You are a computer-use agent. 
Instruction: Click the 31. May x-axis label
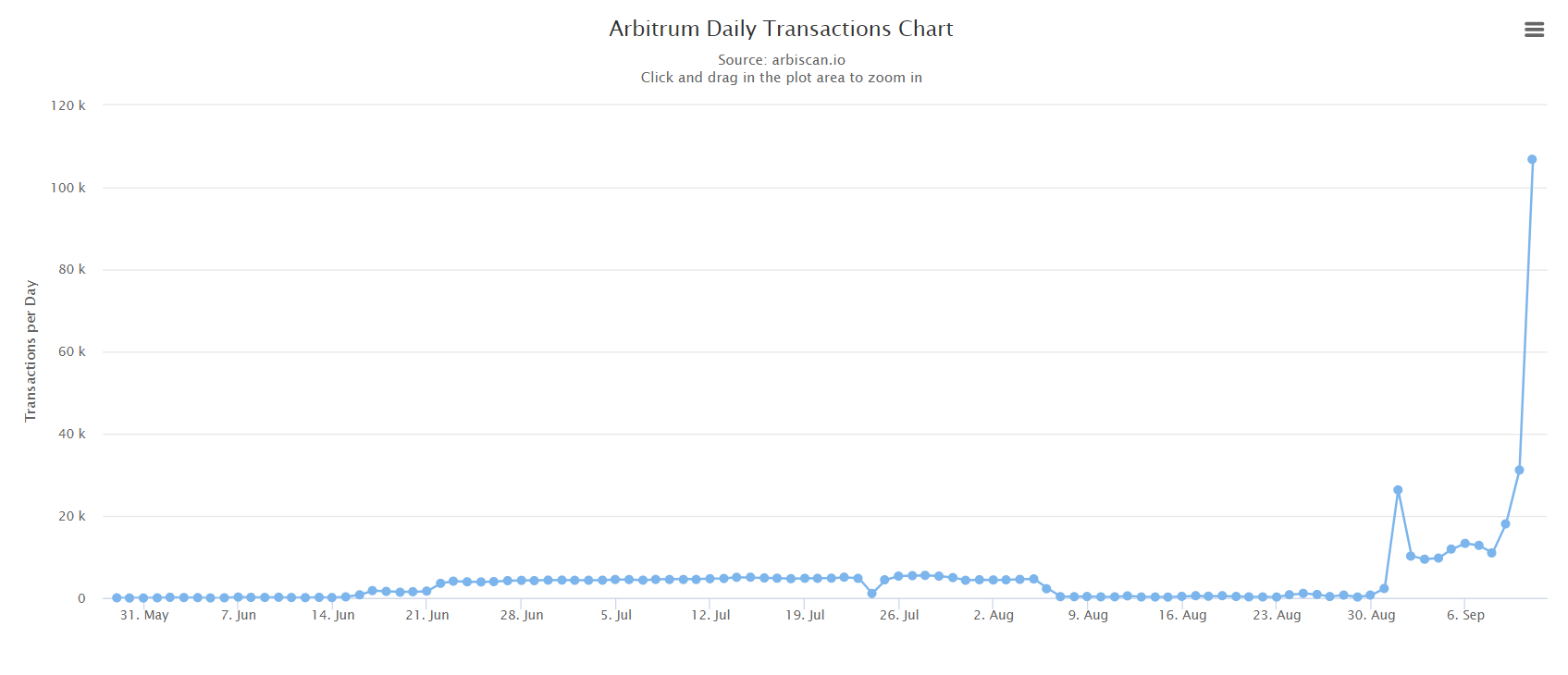pyautogui.click(x=144, y=615)
